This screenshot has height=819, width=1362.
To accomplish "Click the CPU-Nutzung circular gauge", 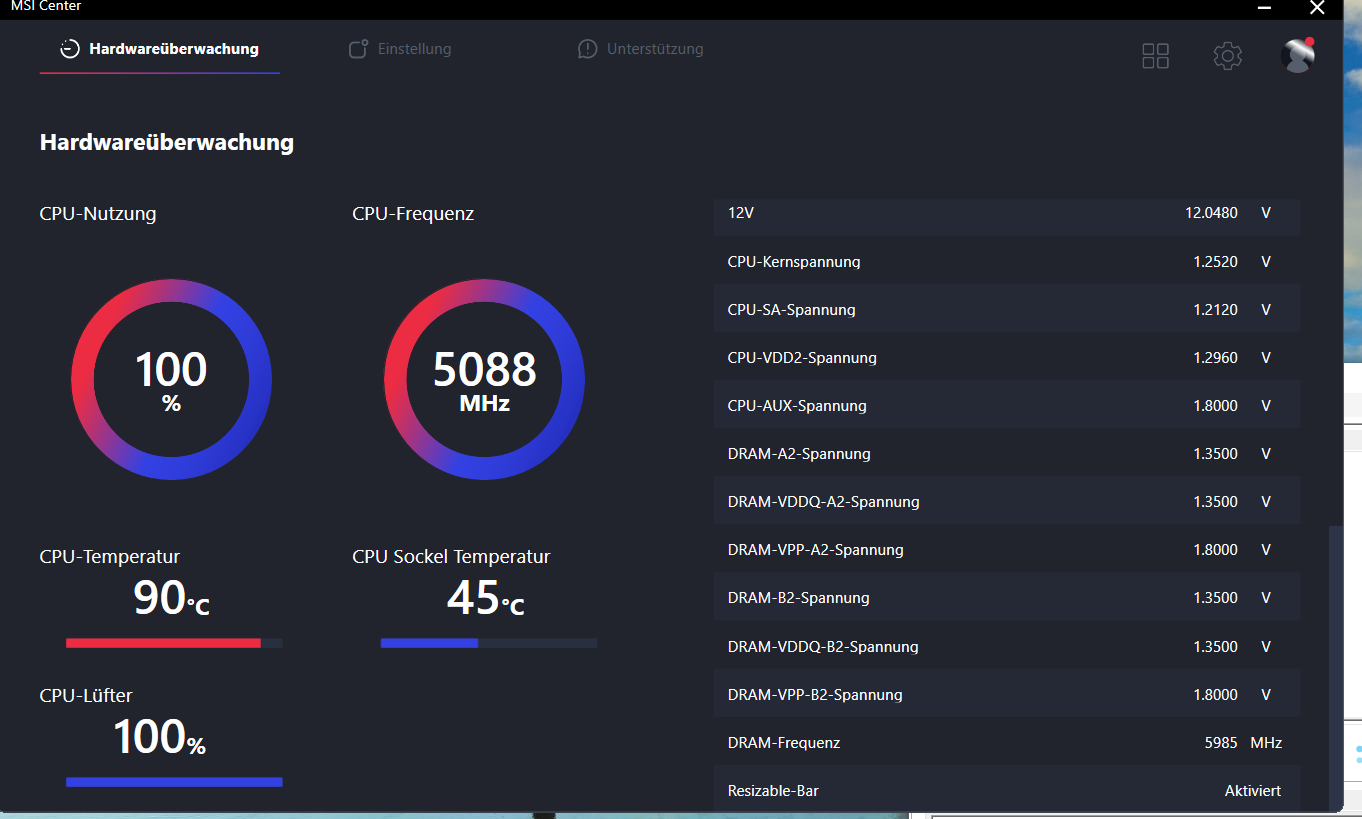I will 171,380.
